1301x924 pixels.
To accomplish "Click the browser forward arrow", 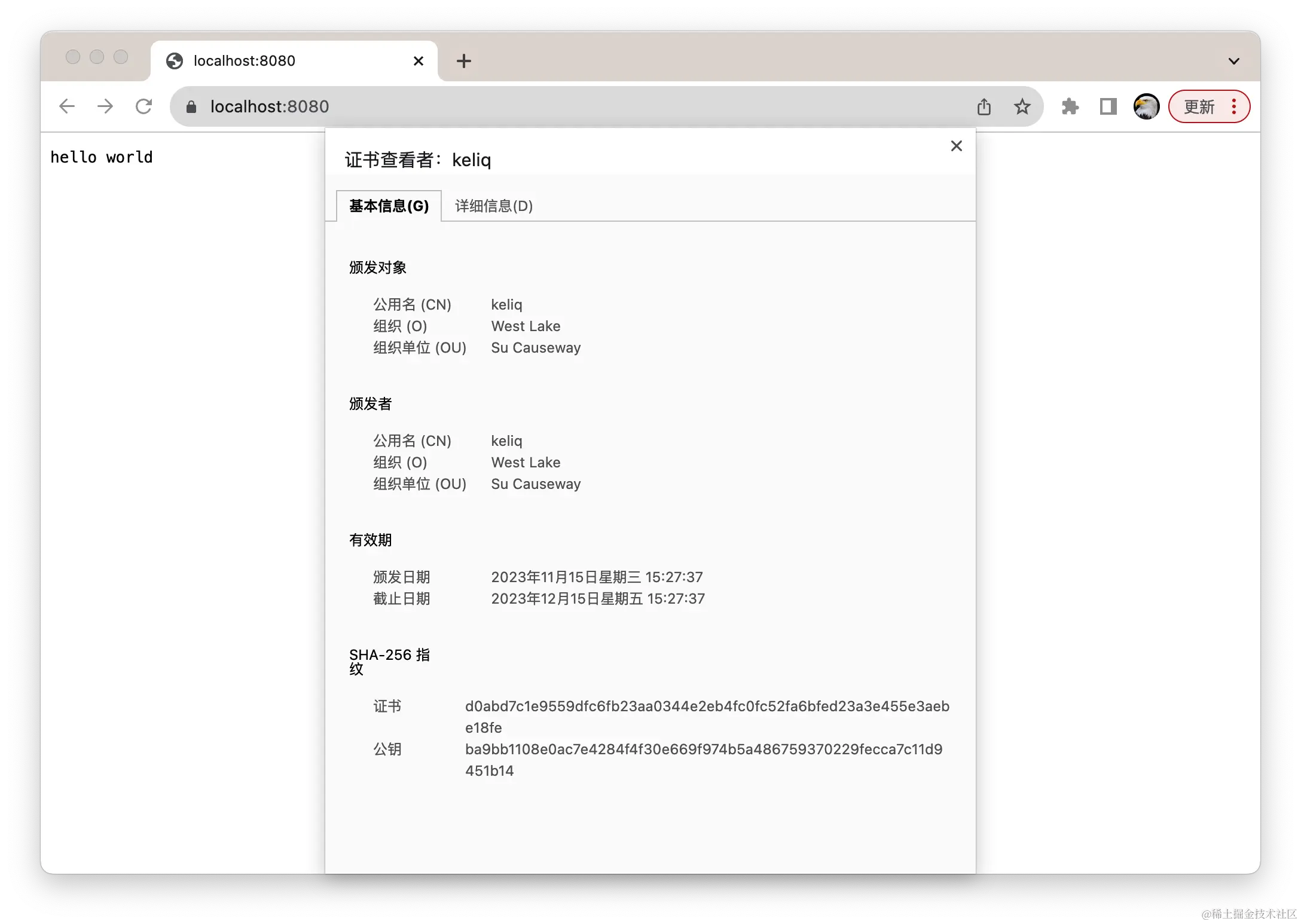I will 105,106.
